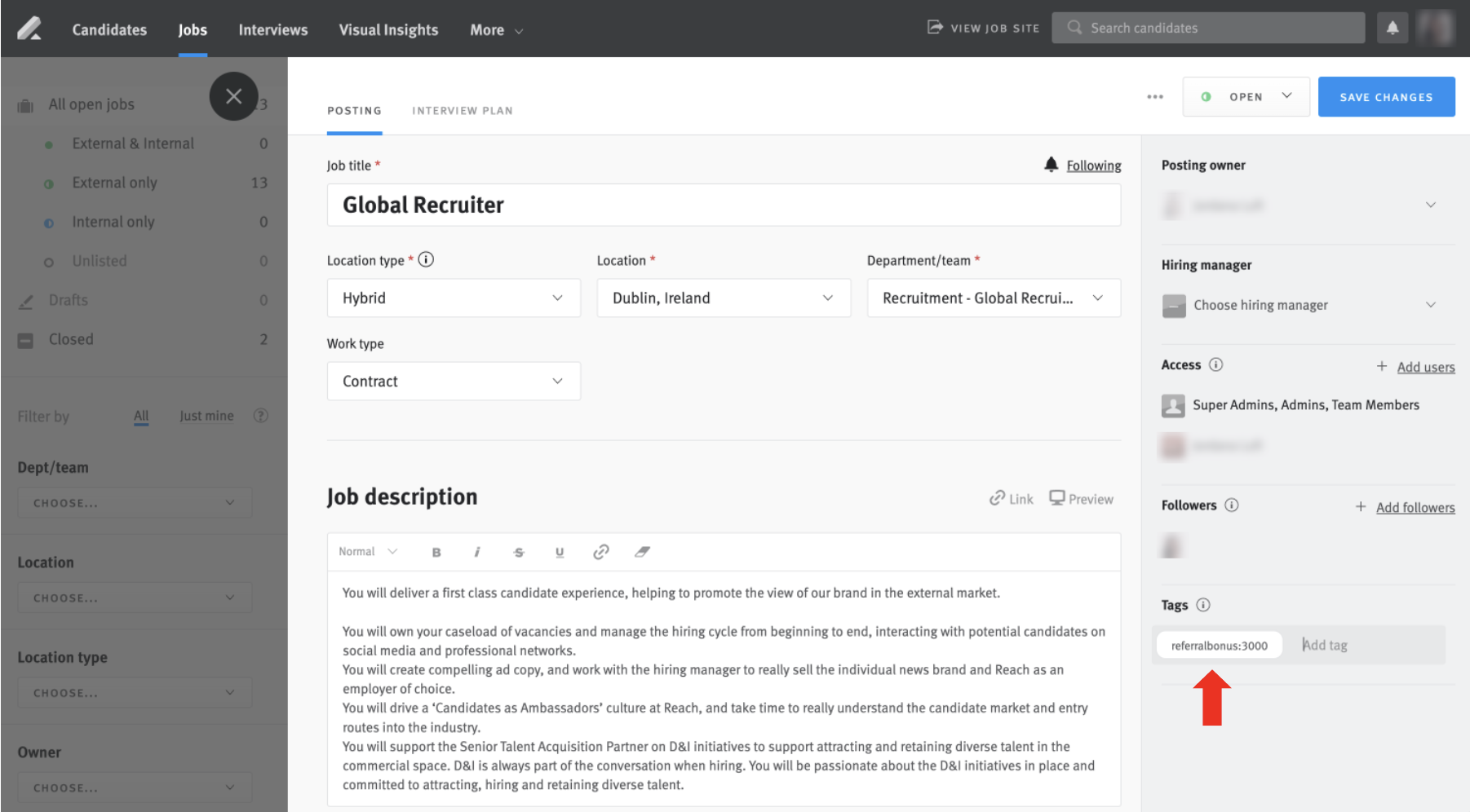Apply bold formatting in job description editor
The image size is (1470, 812).
pyautogui.click(x=437, y=552)
